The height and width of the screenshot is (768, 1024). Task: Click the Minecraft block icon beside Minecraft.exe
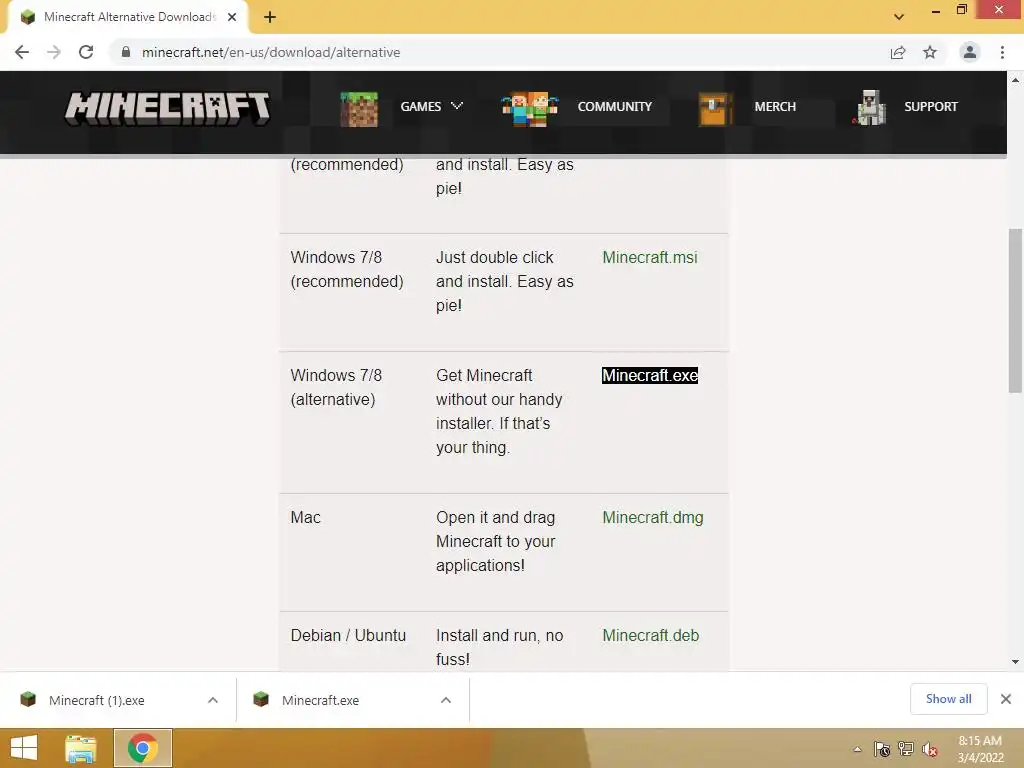coord(261,699)
